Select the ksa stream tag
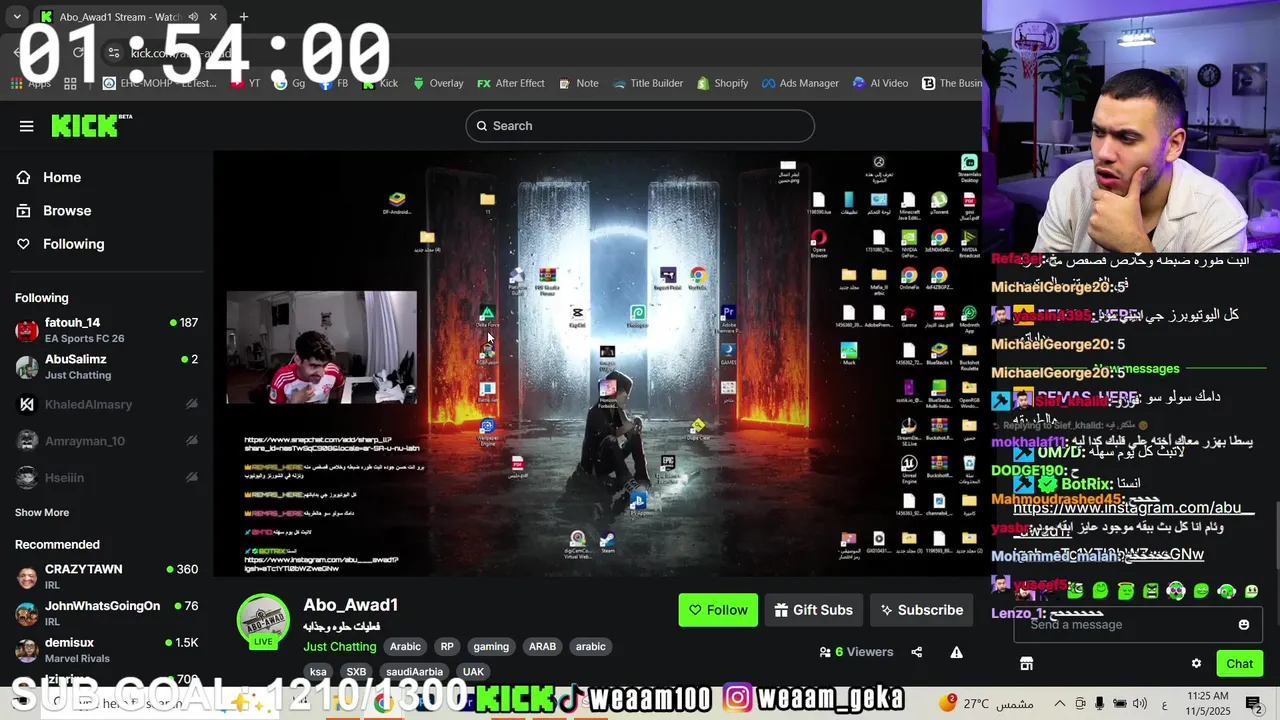The image size is (1280, 720). pos(318,672)
